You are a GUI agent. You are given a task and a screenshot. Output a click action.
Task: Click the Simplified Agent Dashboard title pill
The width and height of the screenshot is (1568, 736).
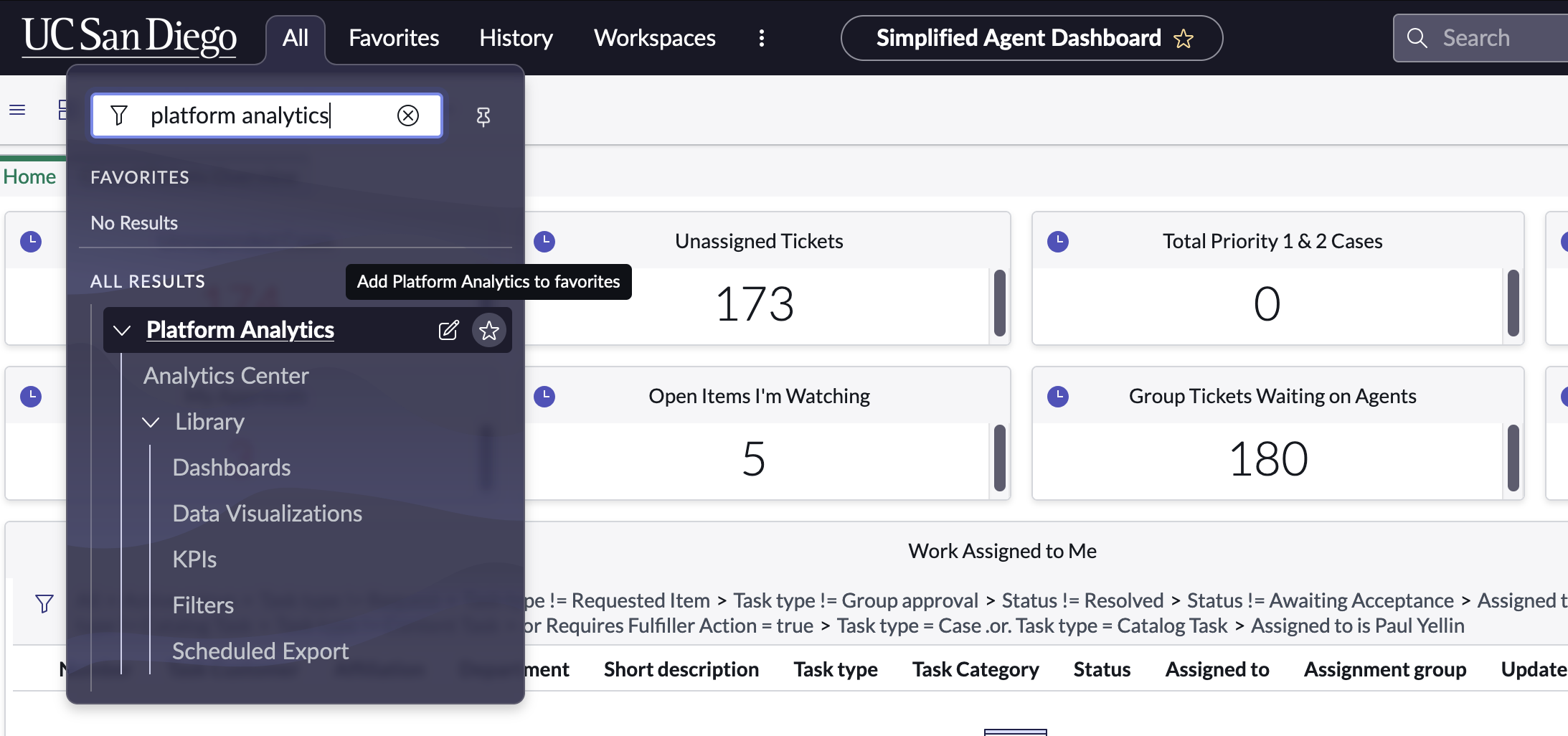click(1031, 38)
